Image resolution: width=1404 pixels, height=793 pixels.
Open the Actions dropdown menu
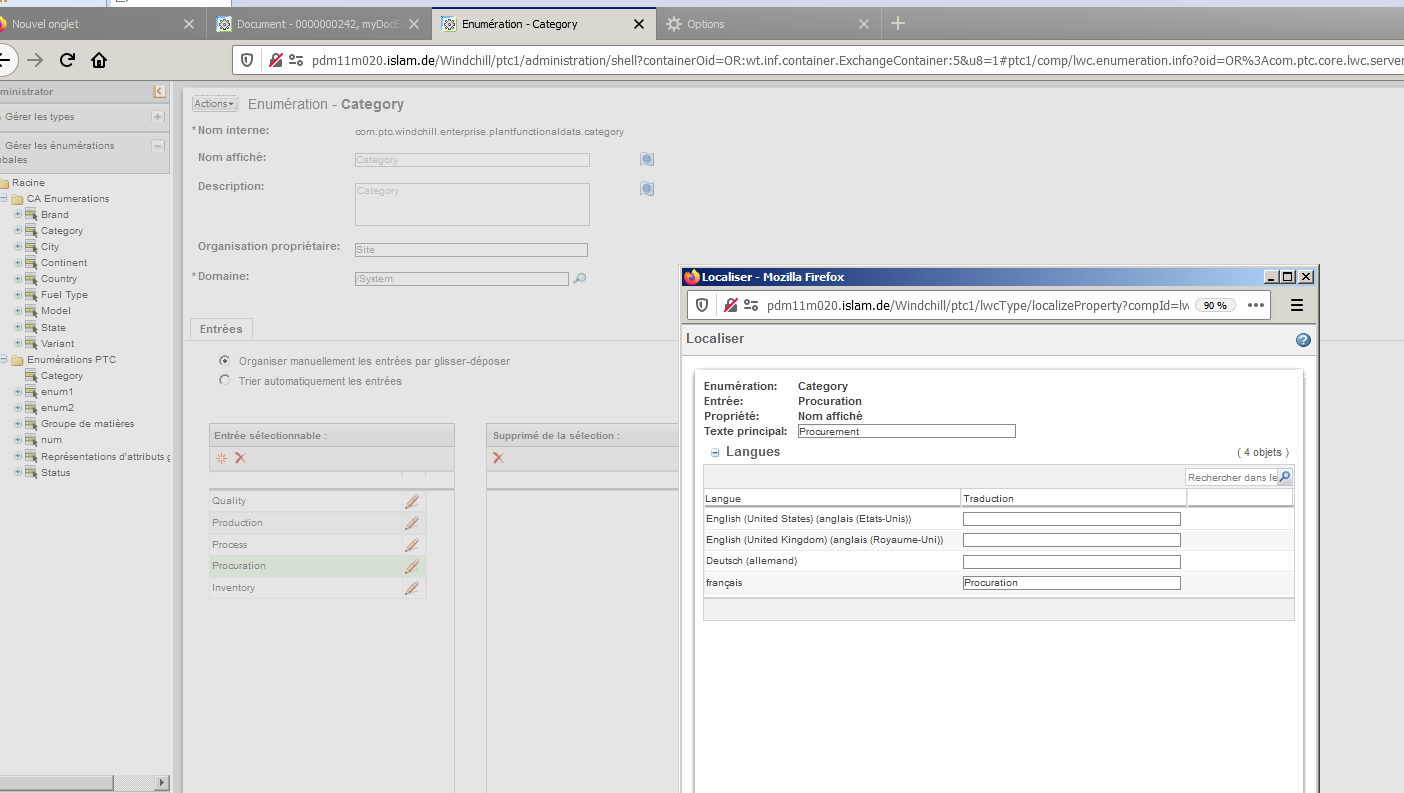click(x=214, y=104)
